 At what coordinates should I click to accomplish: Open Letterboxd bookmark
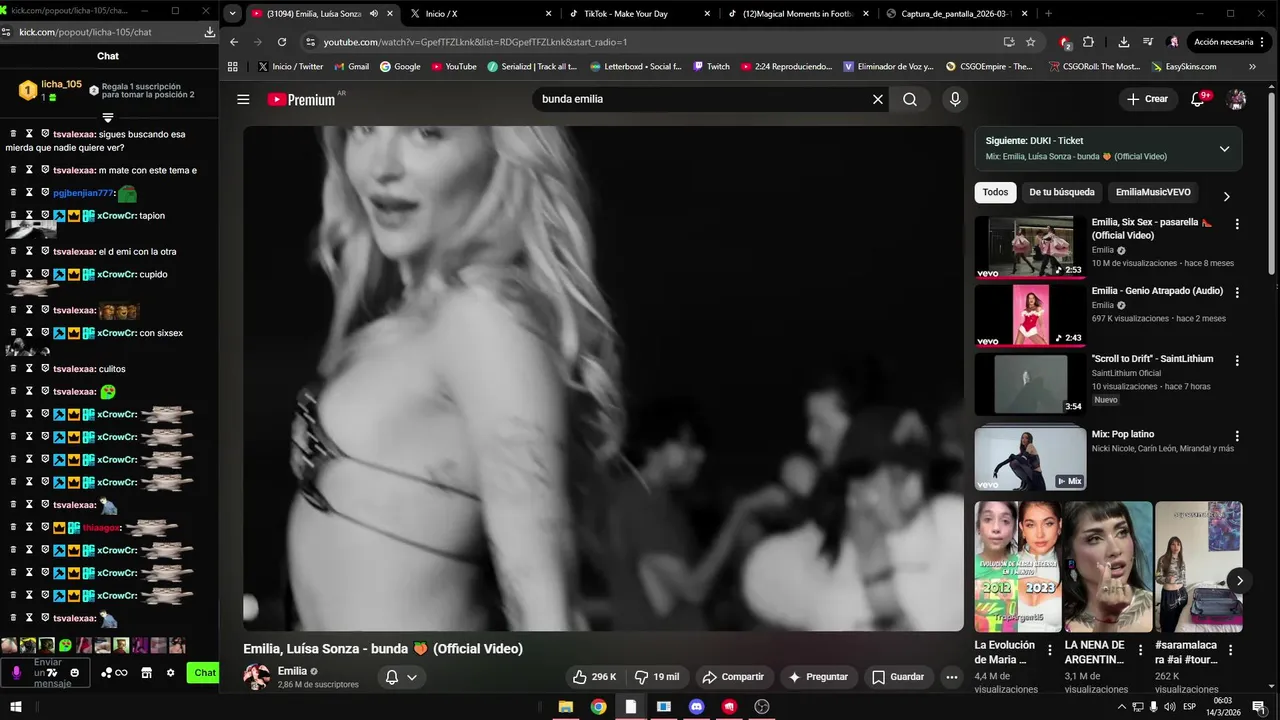click(x=635, y=67)
